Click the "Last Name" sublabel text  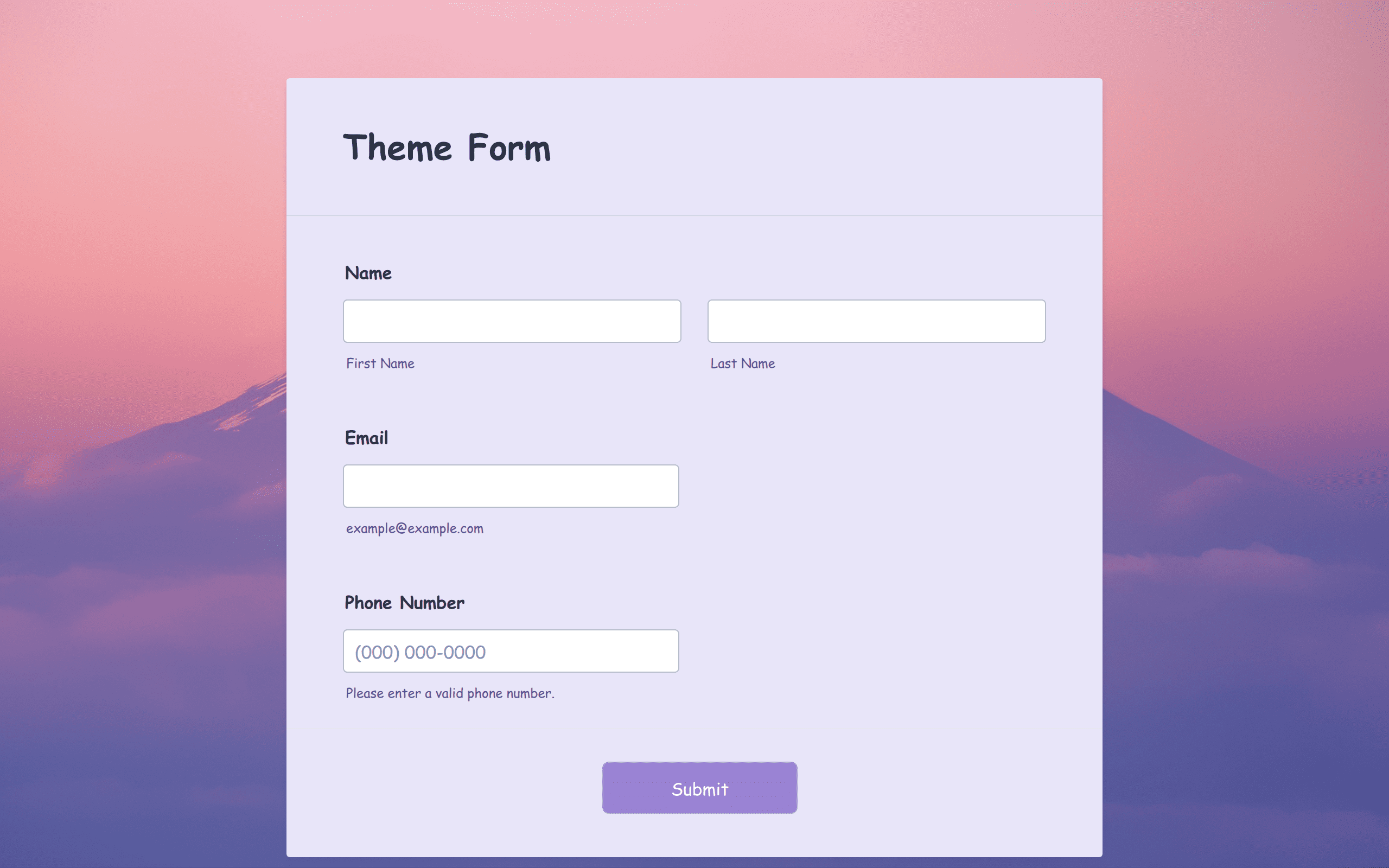click(743, 363)
